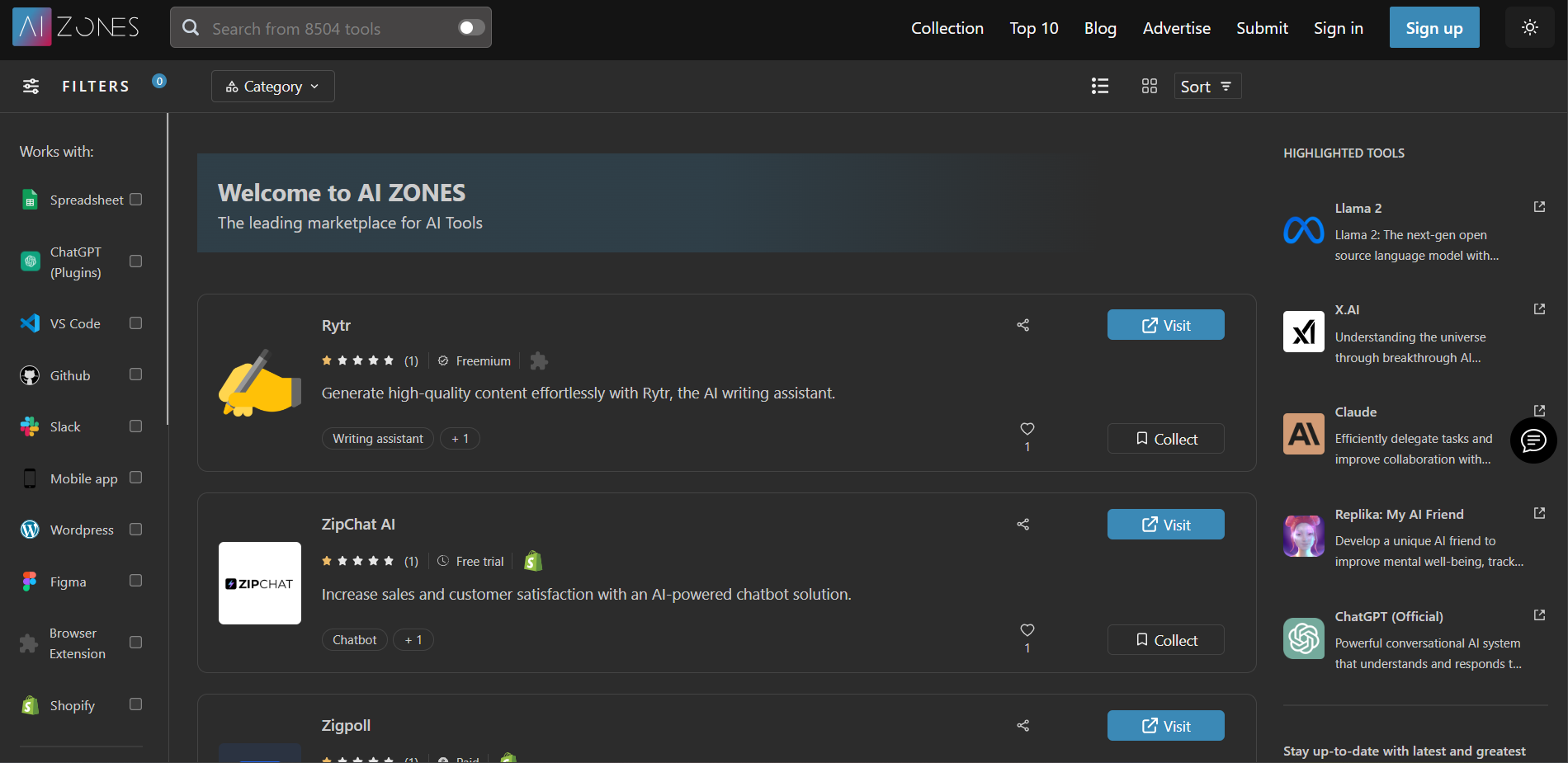Expand Rytr's +1 more tags
The height and width of the screenshot is (763, 1568).
tap(460, 439)
